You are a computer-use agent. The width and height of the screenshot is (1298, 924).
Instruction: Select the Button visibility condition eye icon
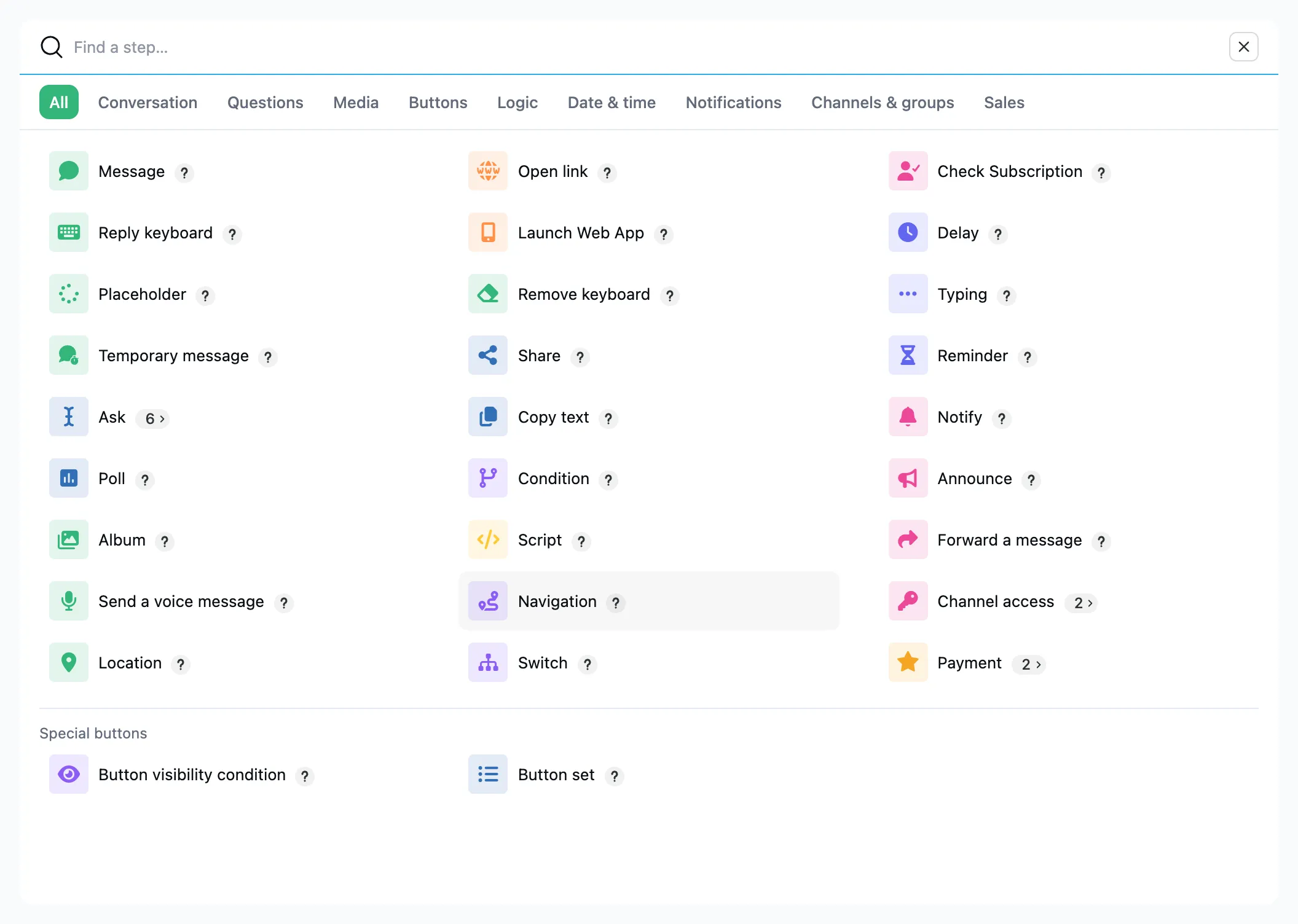coord(69,774)
